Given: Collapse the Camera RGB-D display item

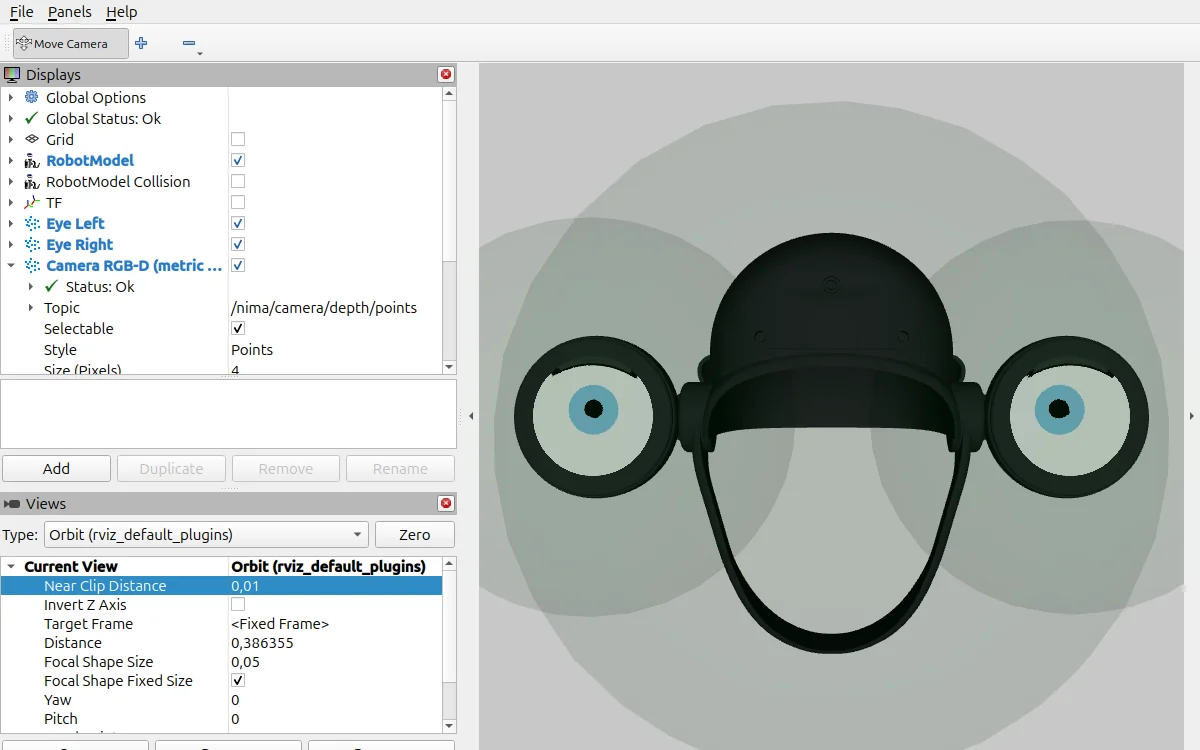Looking at the screenshot, I should tap(11, 265).
